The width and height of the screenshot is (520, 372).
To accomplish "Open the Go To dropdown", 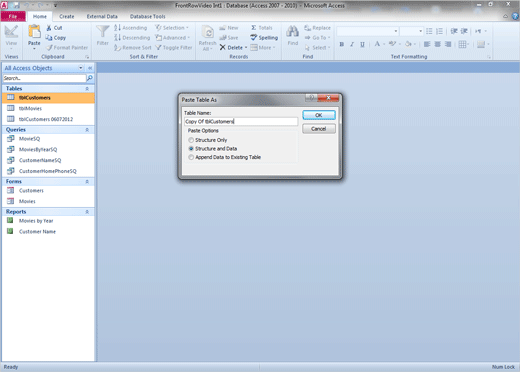I will coord(317,38).
